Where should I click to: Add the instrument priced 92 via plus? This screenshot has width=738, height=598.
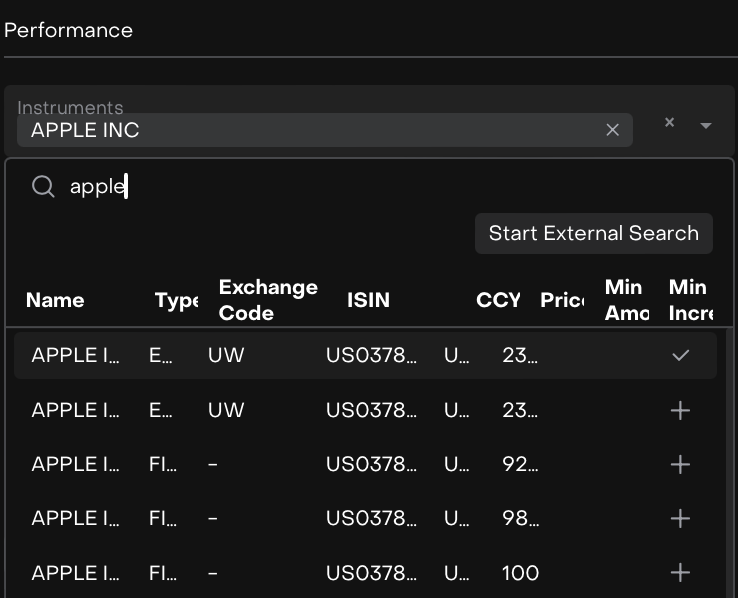(x=680, y=465)
